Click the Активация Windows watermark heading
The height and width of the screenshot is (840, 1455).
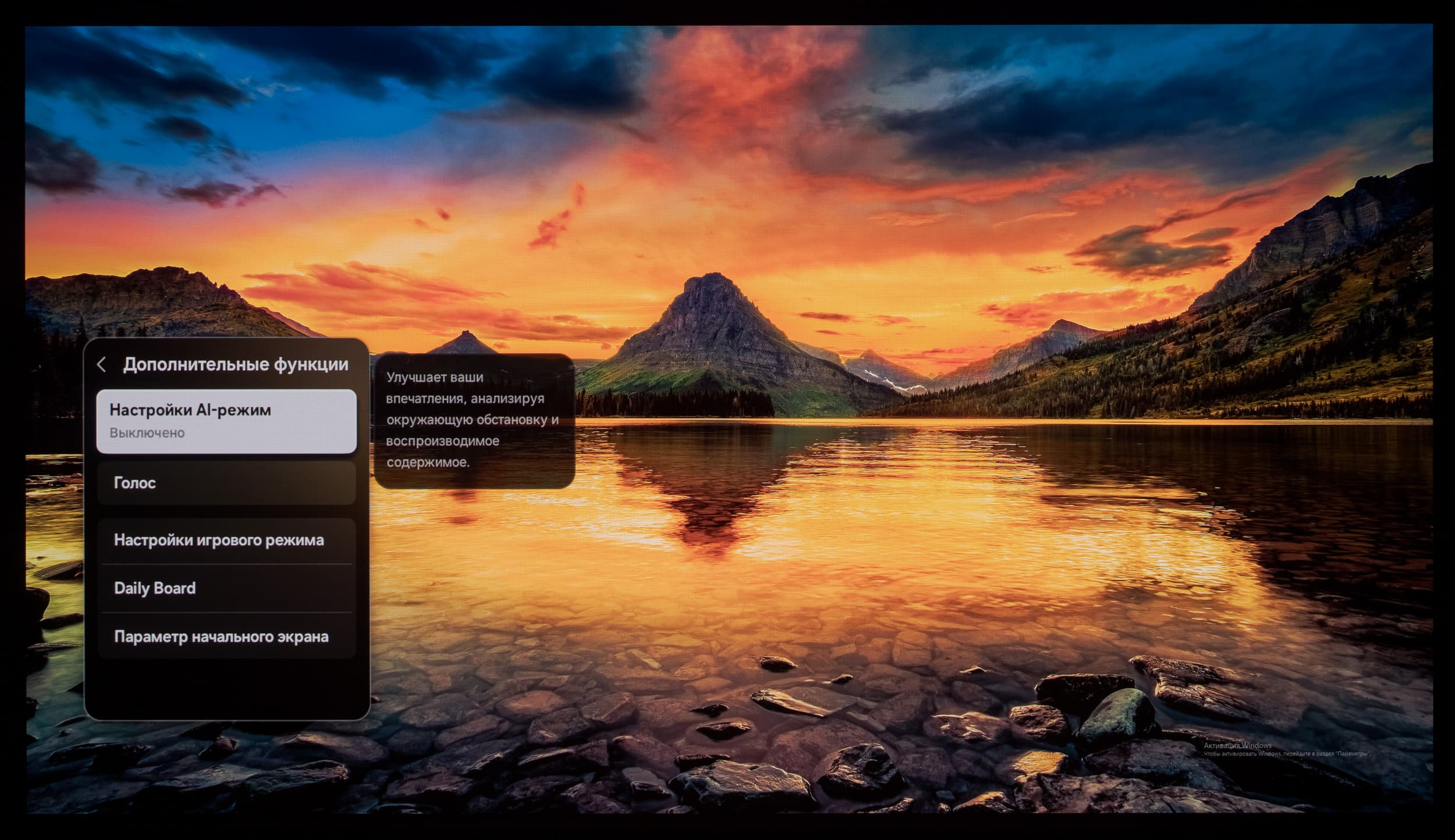(x=1237, y=745)
